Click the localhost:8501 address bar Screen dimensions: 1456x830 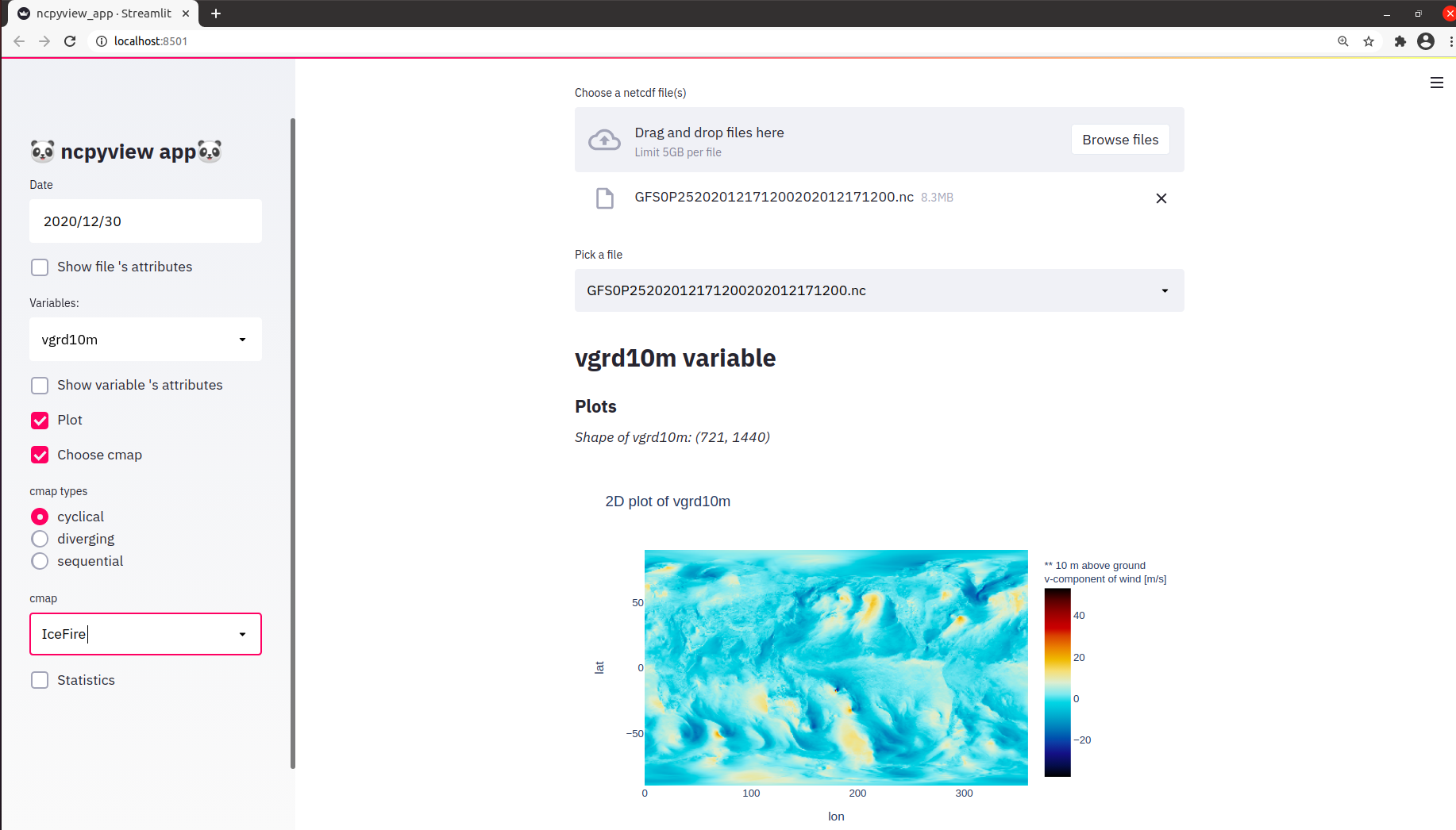[x=151, y=40]
